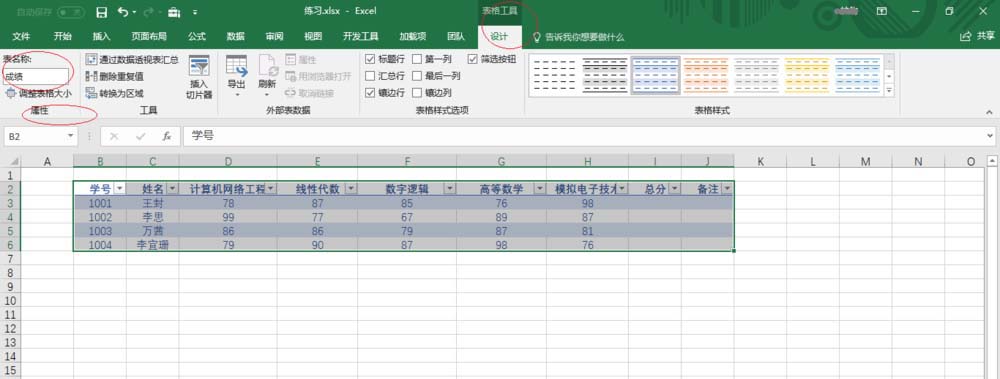
Task: Open the 文件 tab
Action: click(x=22, y=36)
